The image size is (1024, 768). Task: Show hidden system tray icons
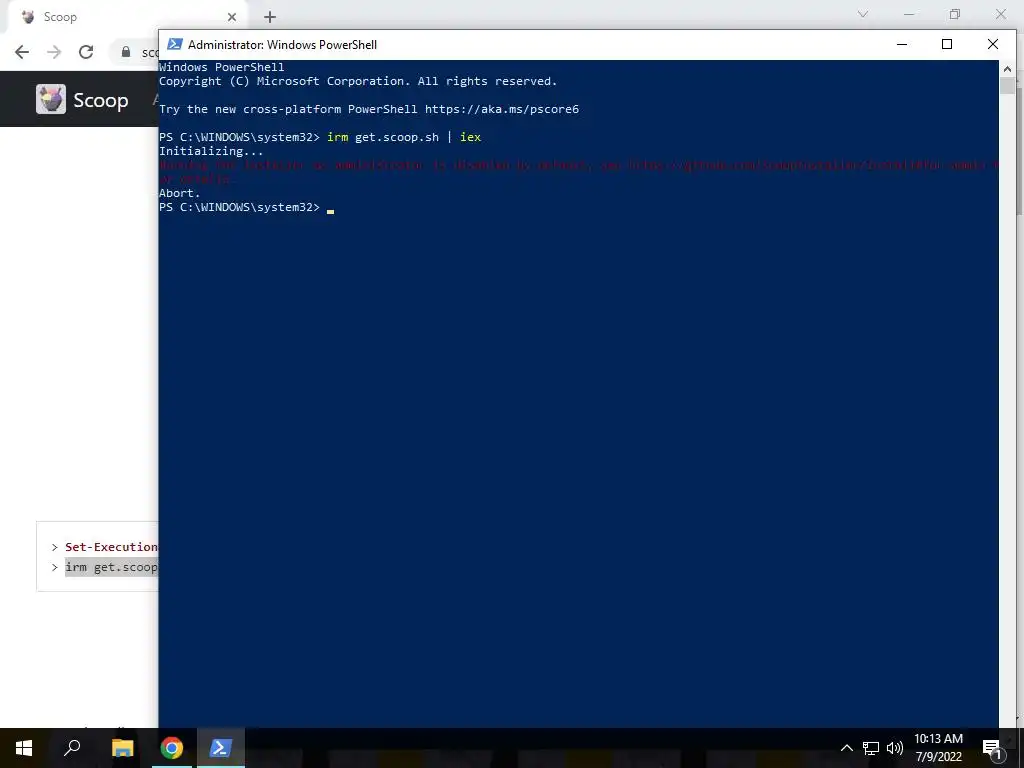[846, 748]
